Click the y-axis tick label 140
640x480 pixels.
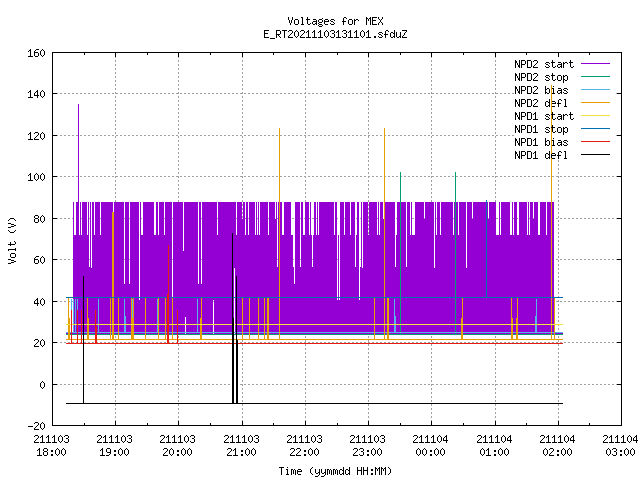tap(36, 94)
